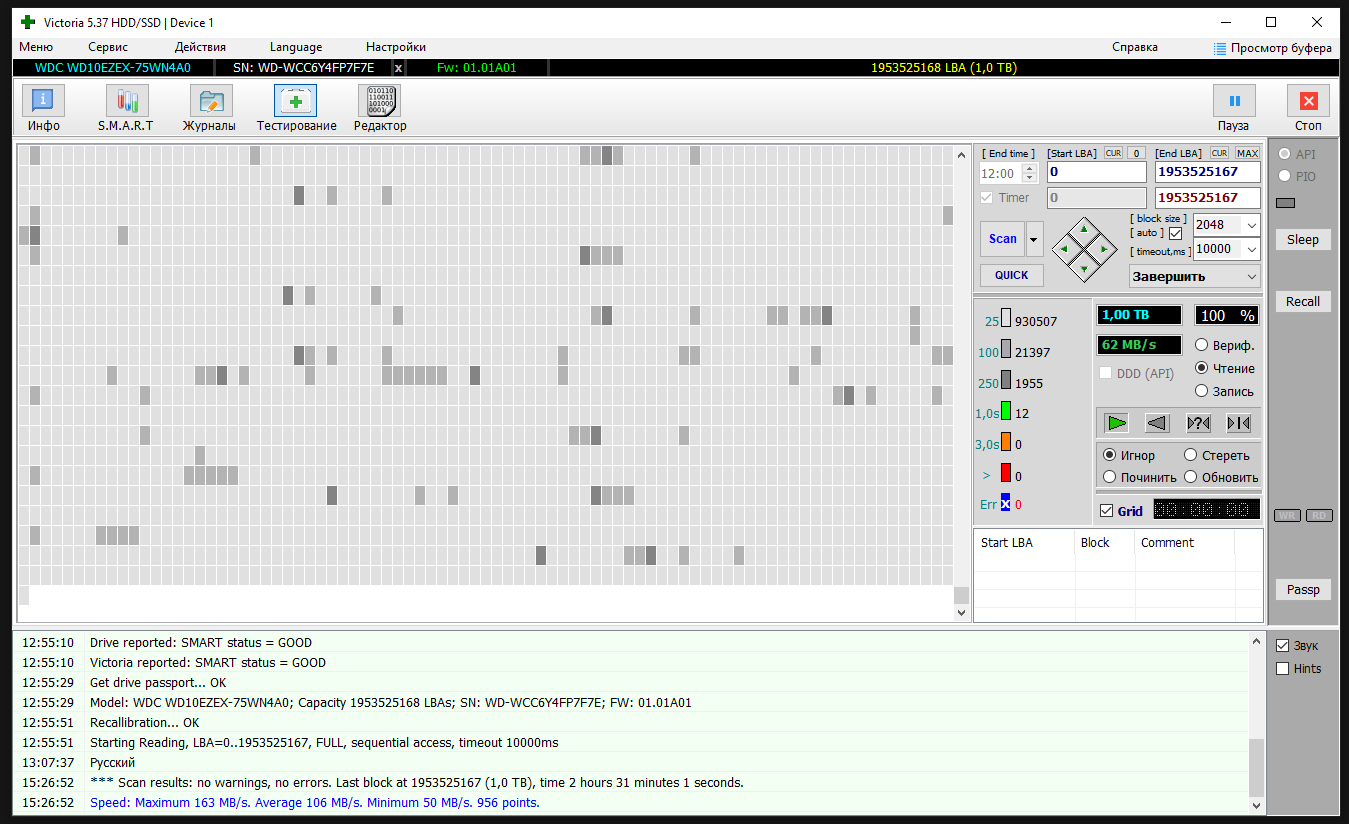Open the Настройки menu

coord(396,47)
